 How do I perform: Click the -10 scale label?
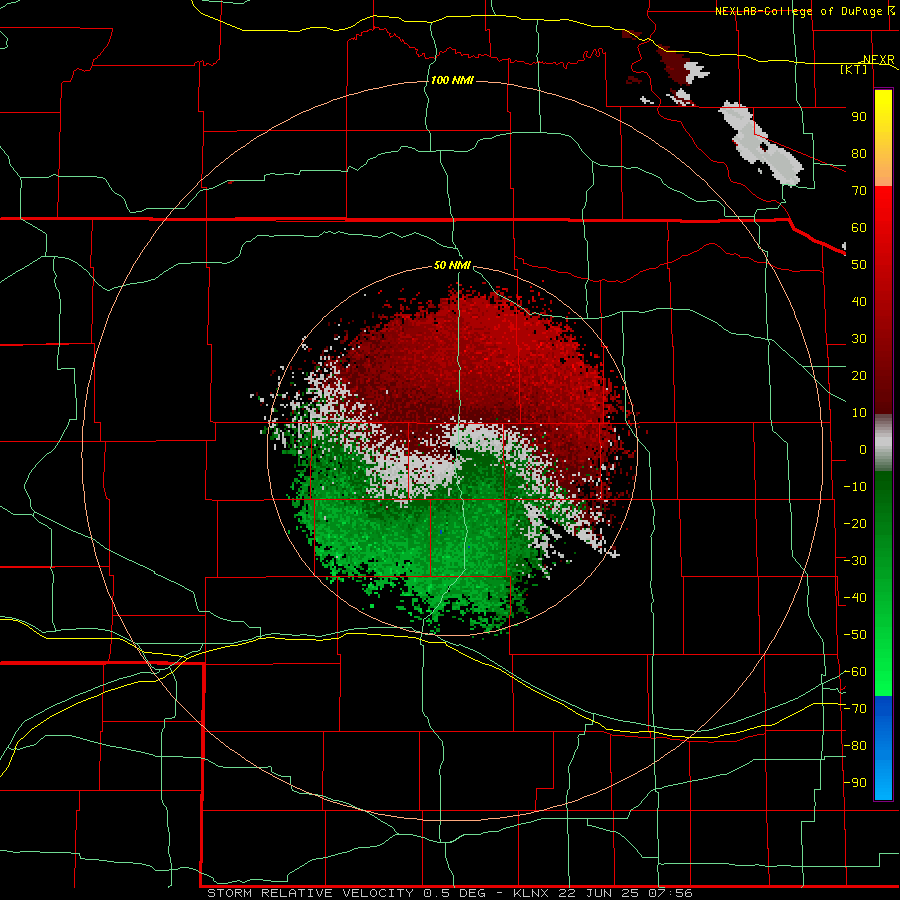click(x=855, y=487)
